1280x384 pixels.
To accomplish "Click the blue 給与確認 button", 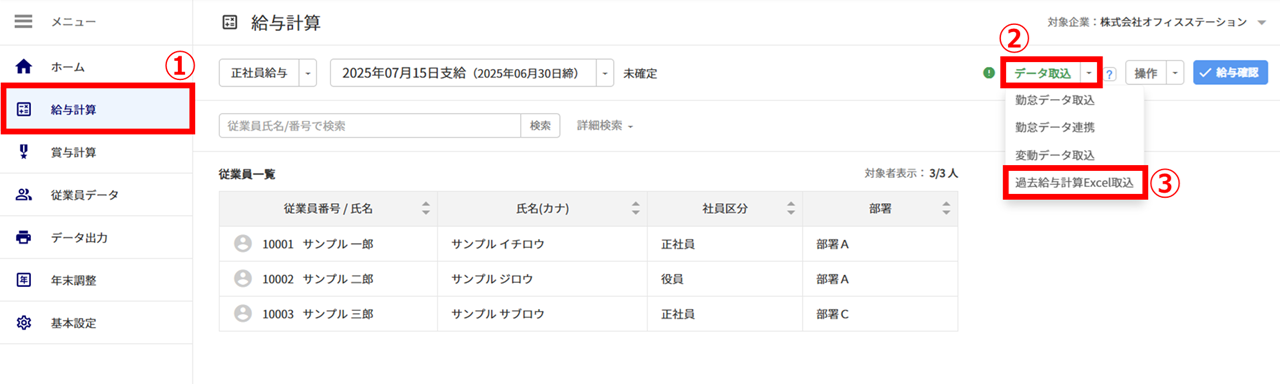I will tap(1230, 73).
